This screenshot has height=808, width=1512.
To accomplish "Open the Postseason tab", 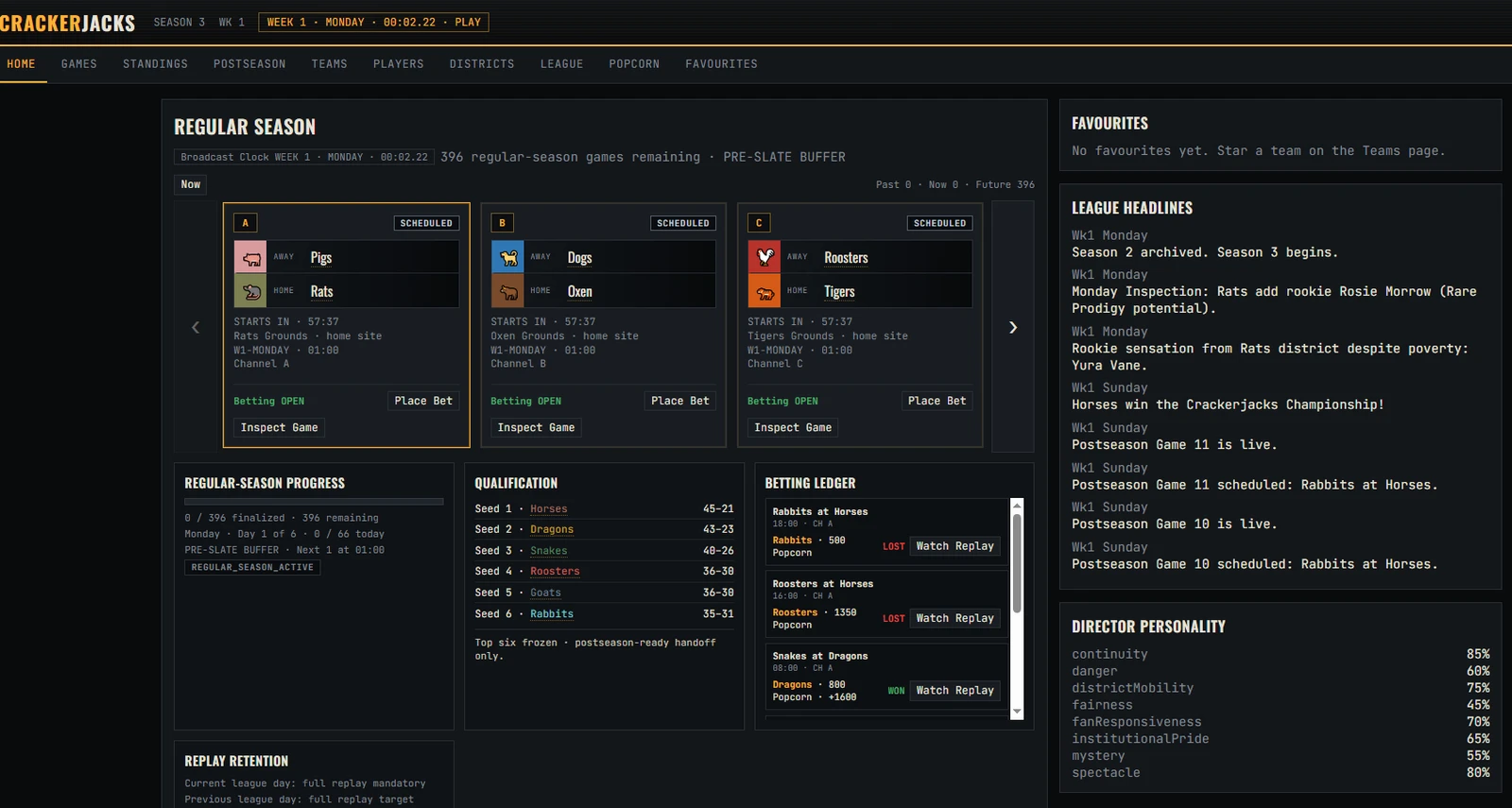I will [x=249, y=64].
